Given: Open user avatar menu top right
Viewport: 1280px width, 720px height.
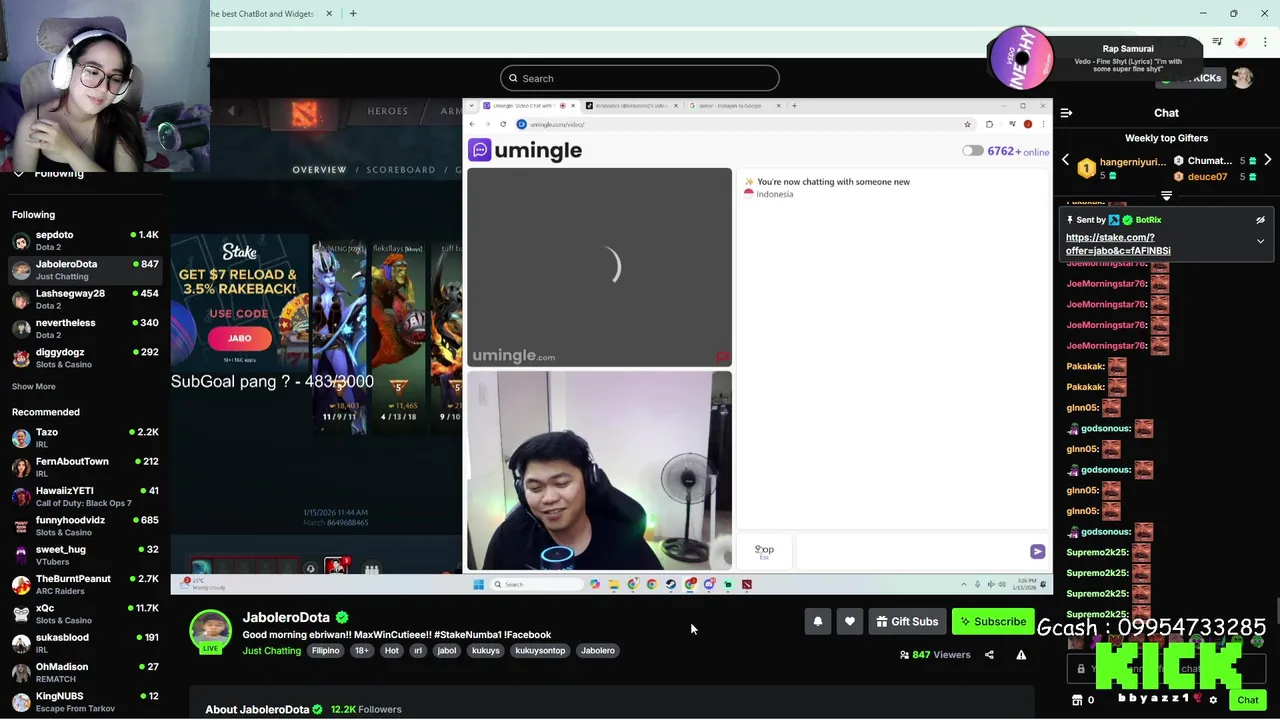Looking at the screenshot, I should 1242,78.
